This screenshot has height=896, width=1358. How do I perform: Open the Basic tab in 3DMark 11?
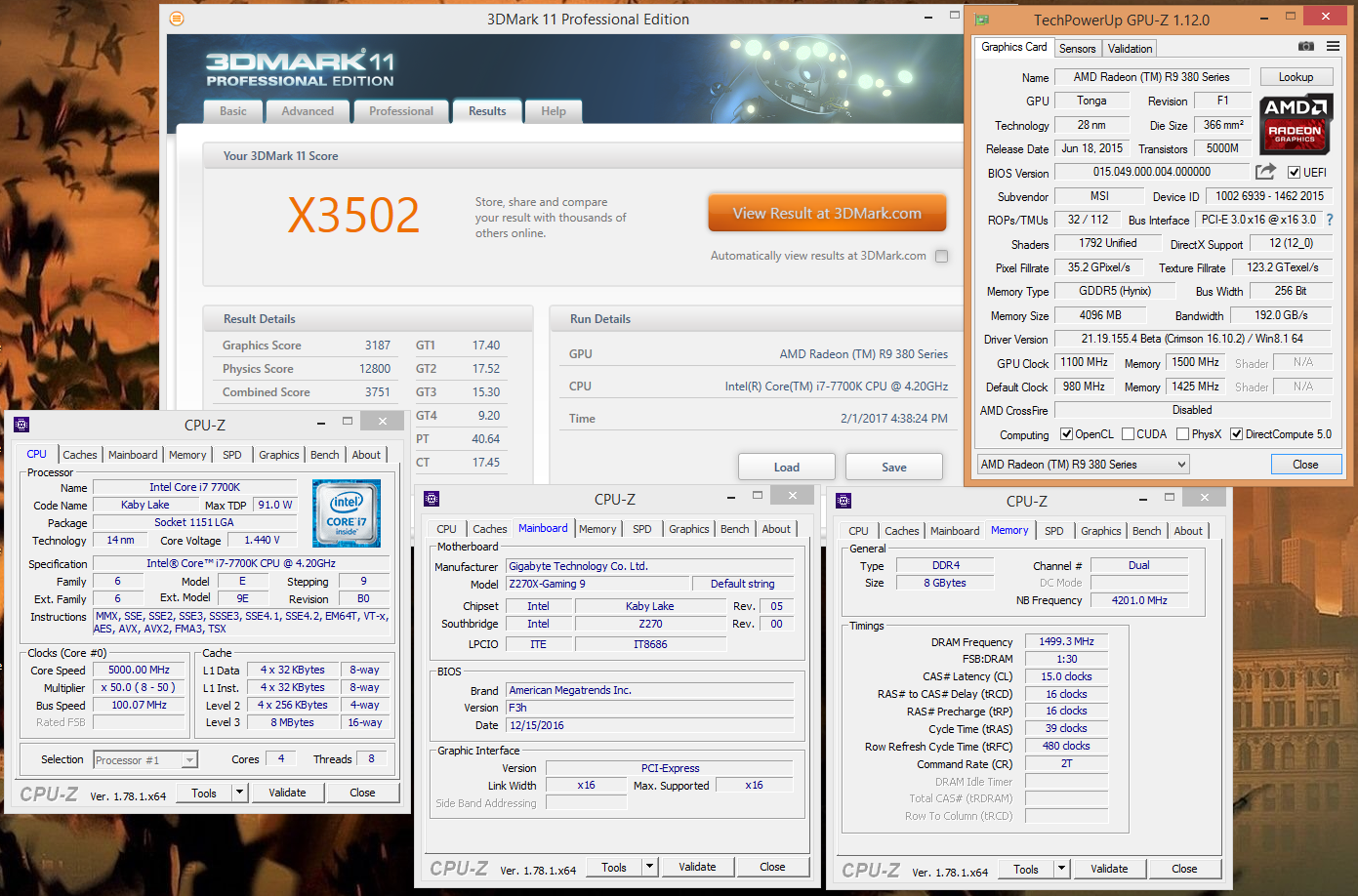[x=233, y=111]
